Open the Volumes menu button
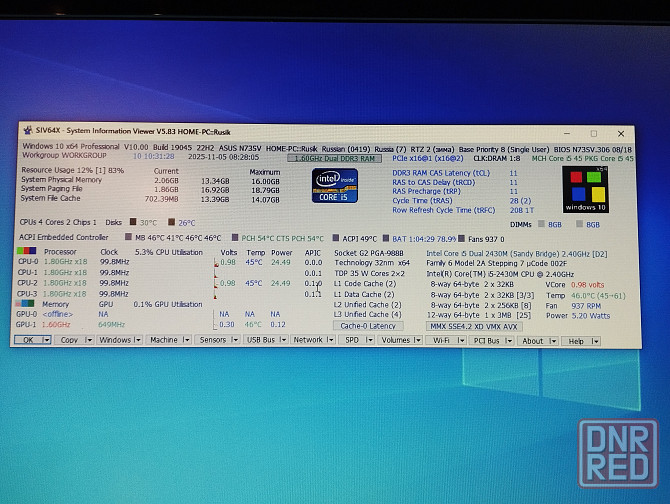Screen dimensions: 670x504 tap(396, 341)
